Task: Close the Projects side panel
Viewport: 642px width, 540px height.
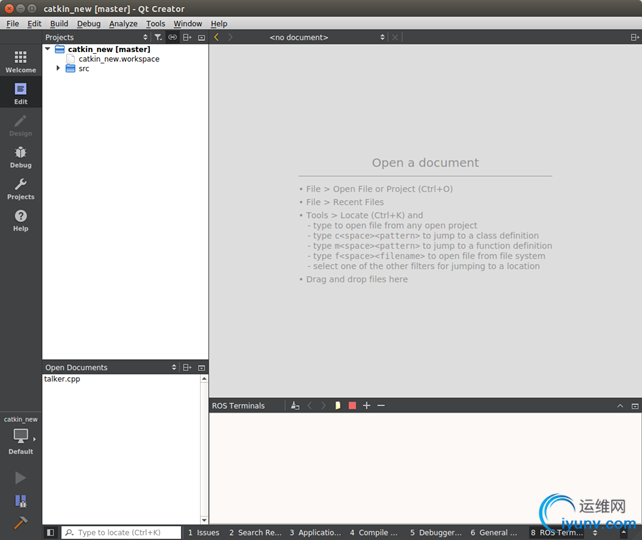Action: (201, 37)
